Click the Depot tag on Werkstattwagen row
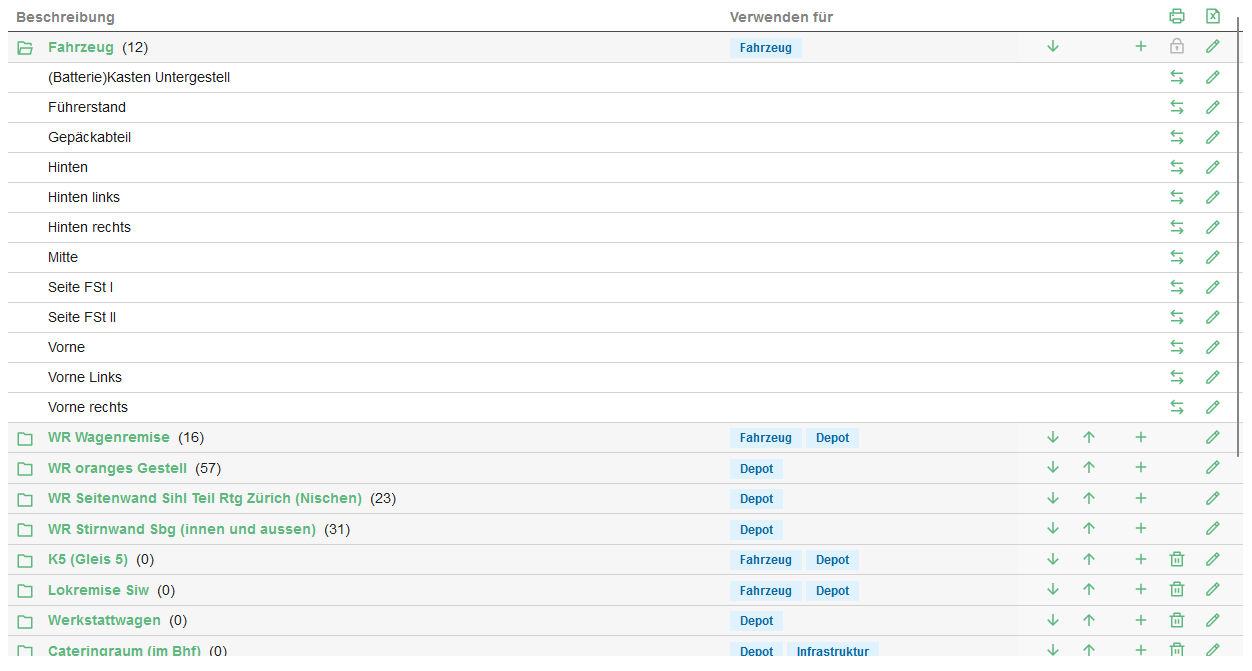 (756, 621)
